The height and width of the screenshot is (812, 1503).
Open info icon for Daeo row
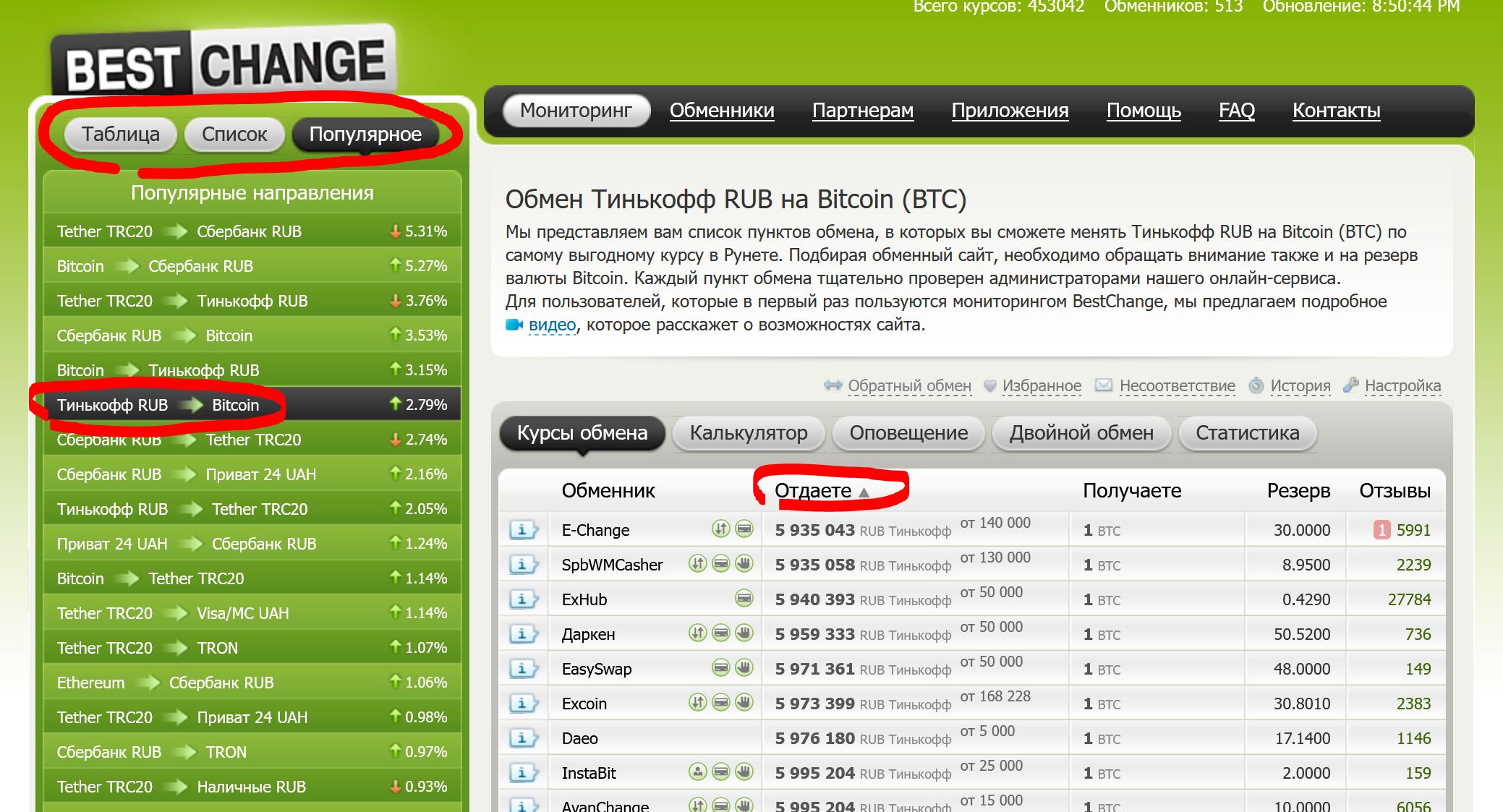[523, 738]
